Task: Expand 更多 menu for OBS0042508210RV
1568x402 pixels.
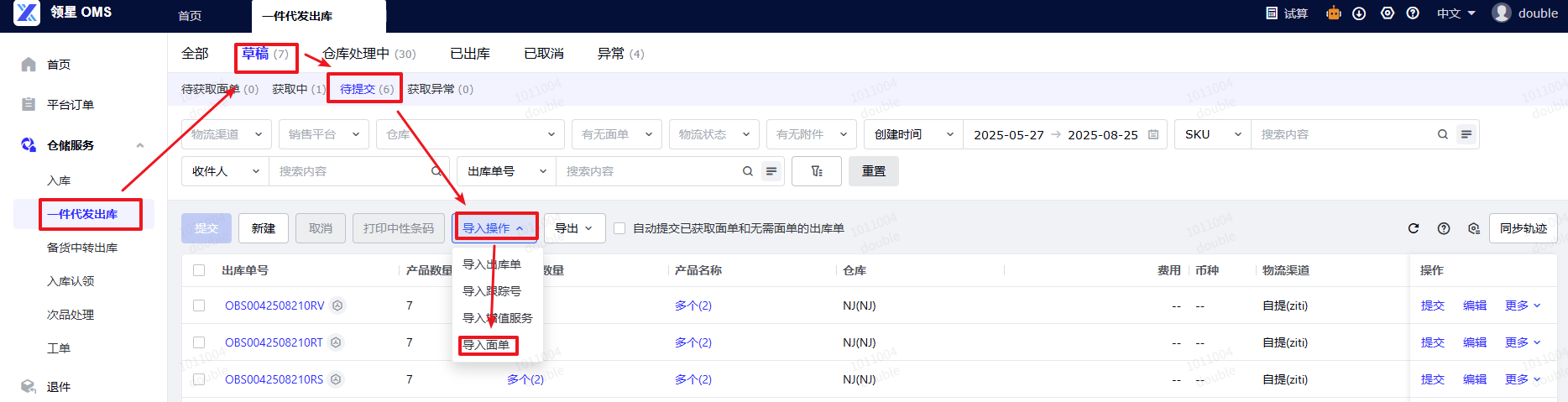Action: point(1523,305)
